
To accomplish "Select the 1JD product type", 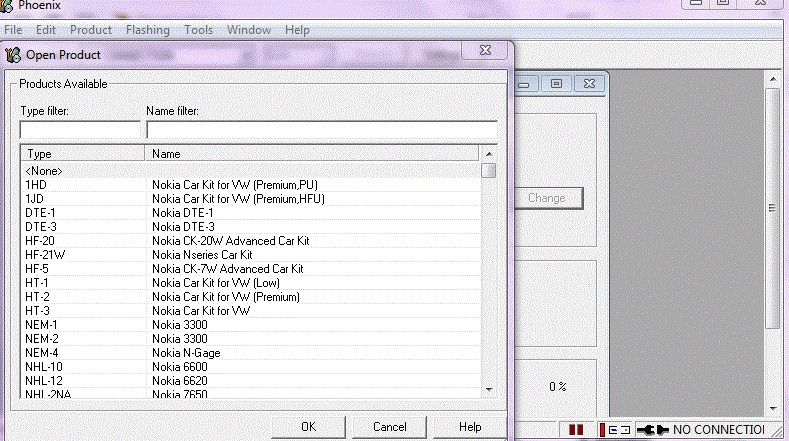I will pos(34,199).
